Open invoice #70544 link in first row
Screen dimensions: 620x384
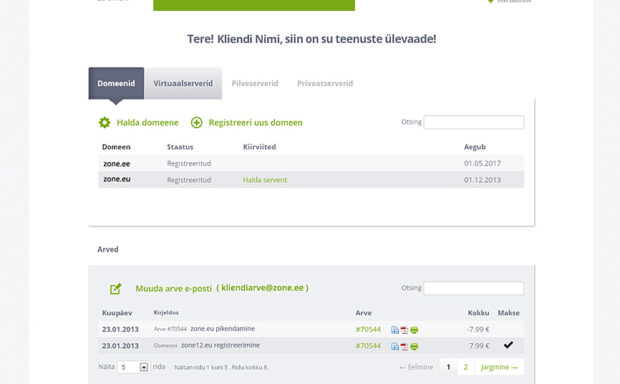pyautogui.click(x=368, y=329)
